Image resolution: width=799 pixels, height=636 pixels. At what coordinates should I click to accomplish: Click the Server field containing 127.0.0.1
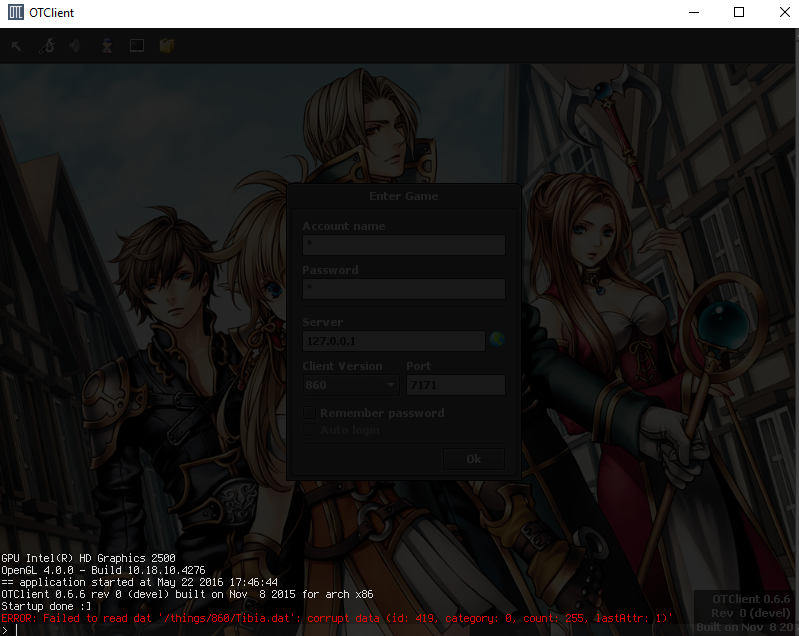point(393,341)
